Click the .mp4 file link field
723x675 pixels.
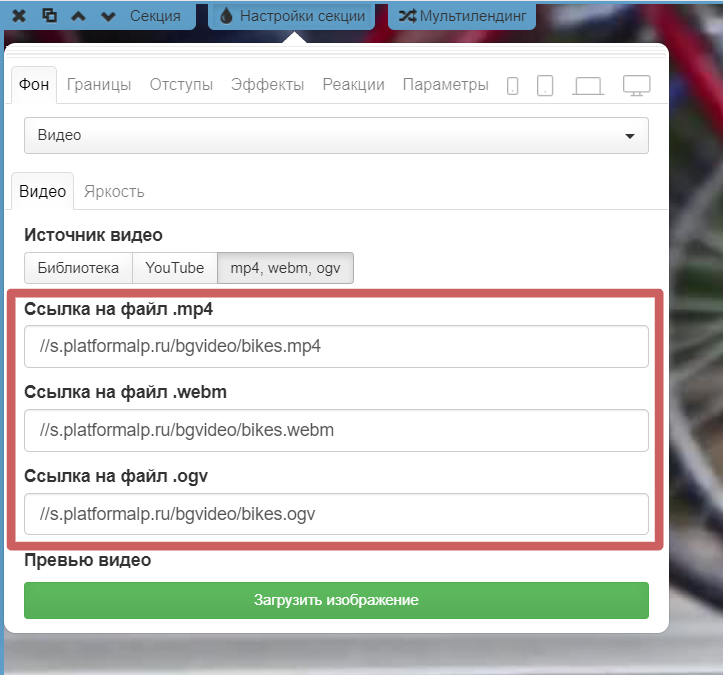[x=336, y=347]
